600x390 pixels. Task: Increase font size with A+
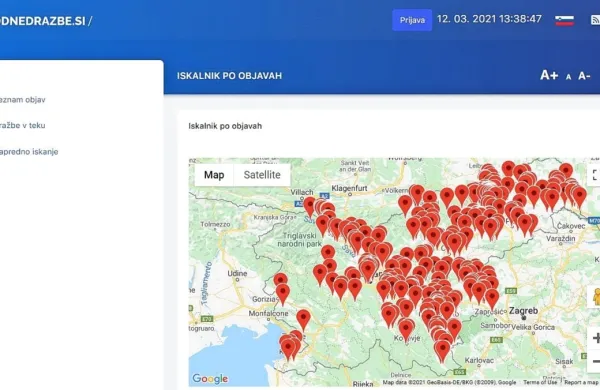pos(549,75)
